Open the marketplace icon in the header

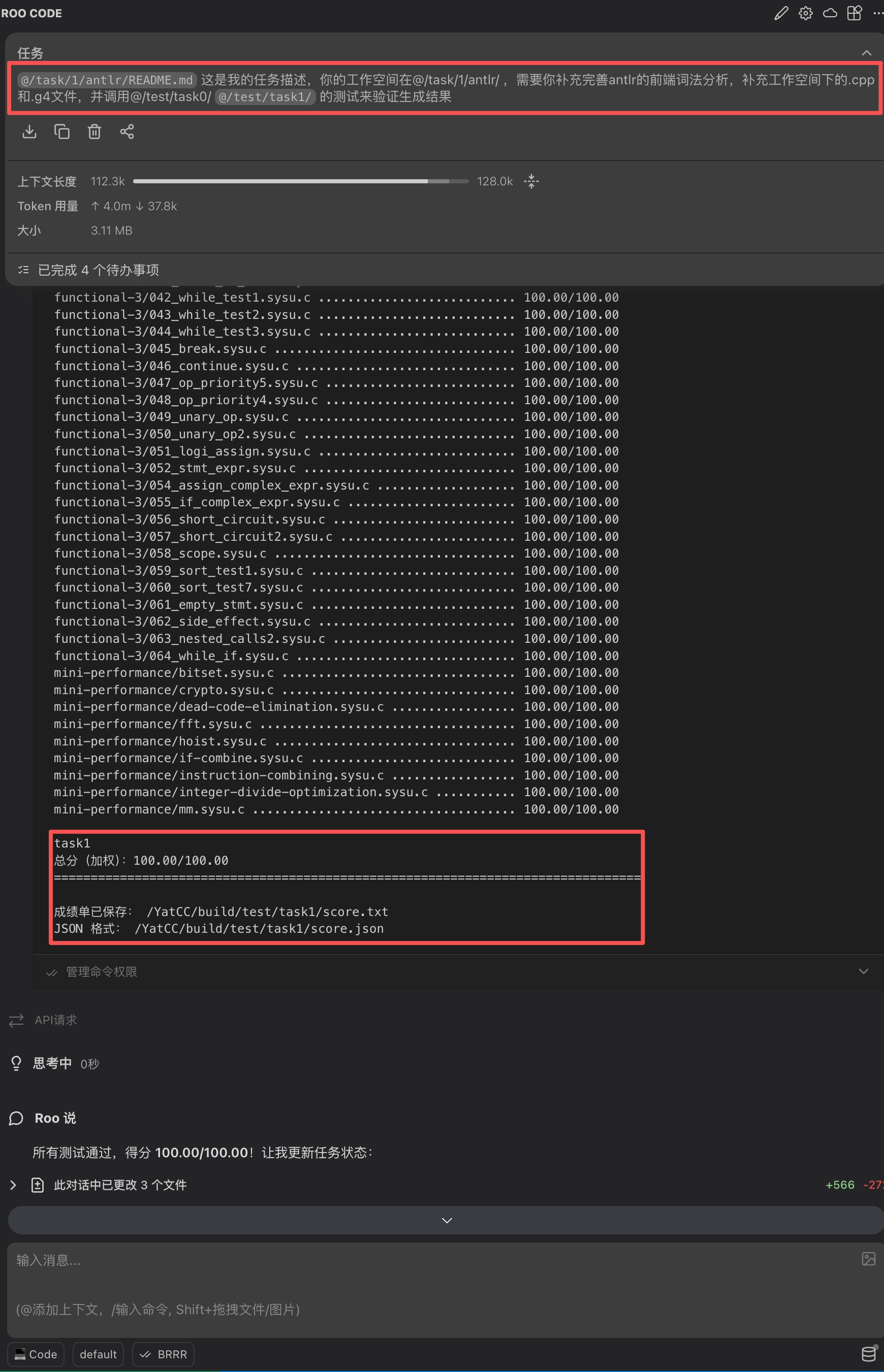(x=854, y=13)
